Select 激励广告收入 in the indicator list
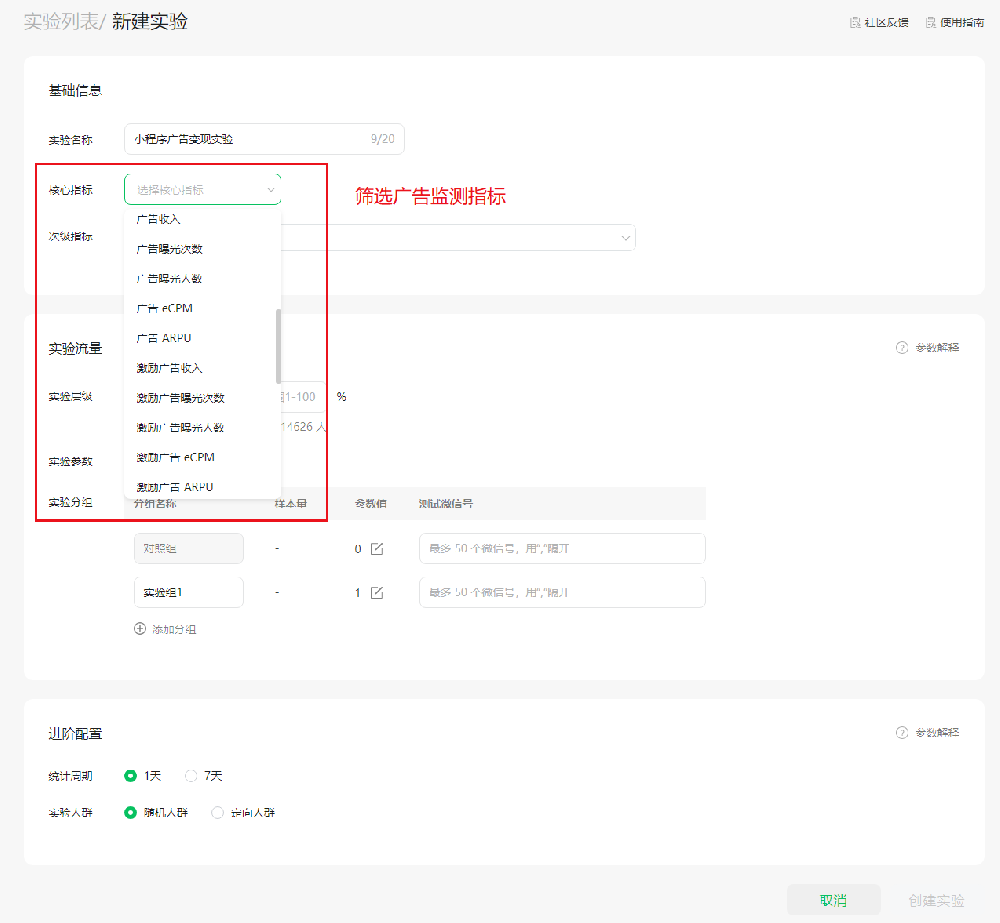This screenshot has height=923, width=1000. pyautogui.click(x=170, y=368)
